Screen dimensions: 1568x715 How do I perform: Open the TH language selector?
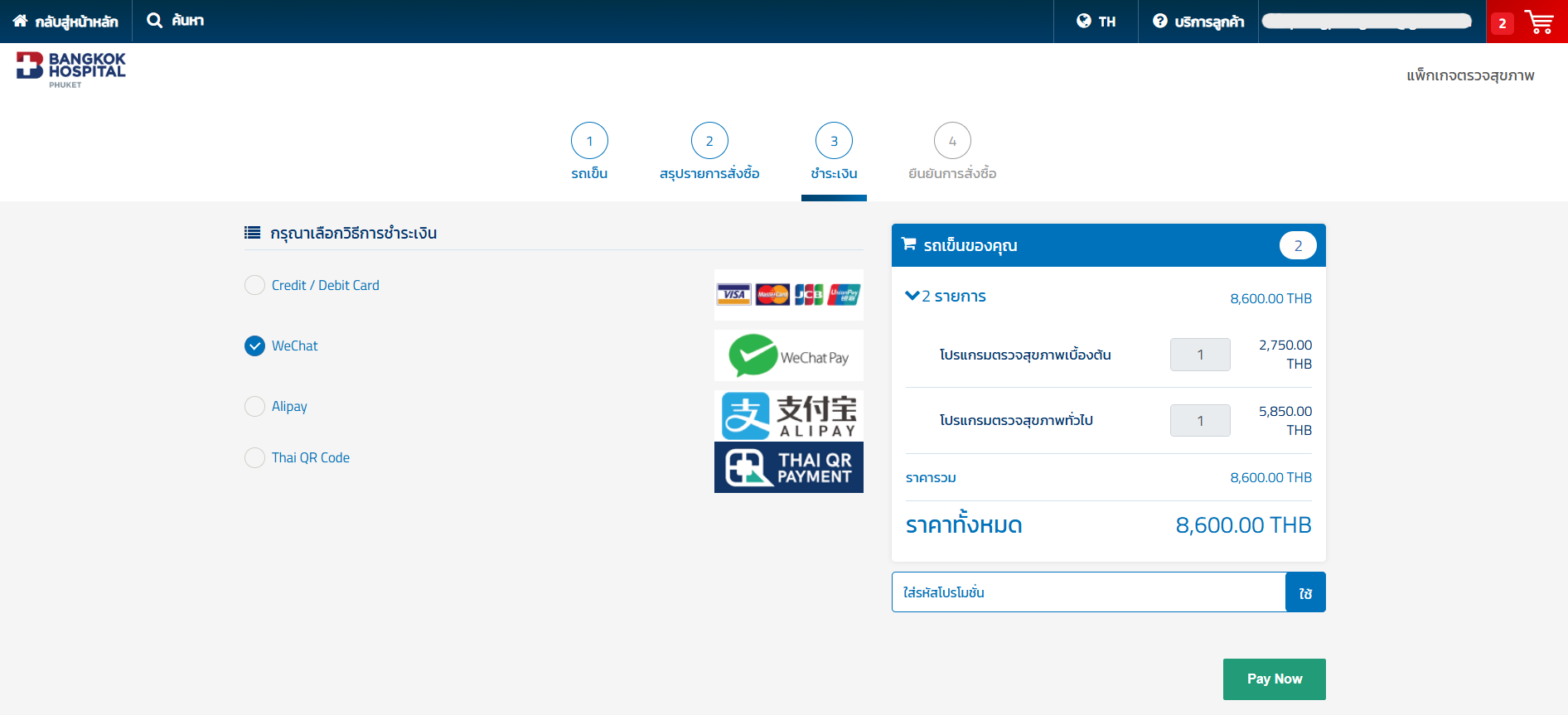tap(1096, 22)
